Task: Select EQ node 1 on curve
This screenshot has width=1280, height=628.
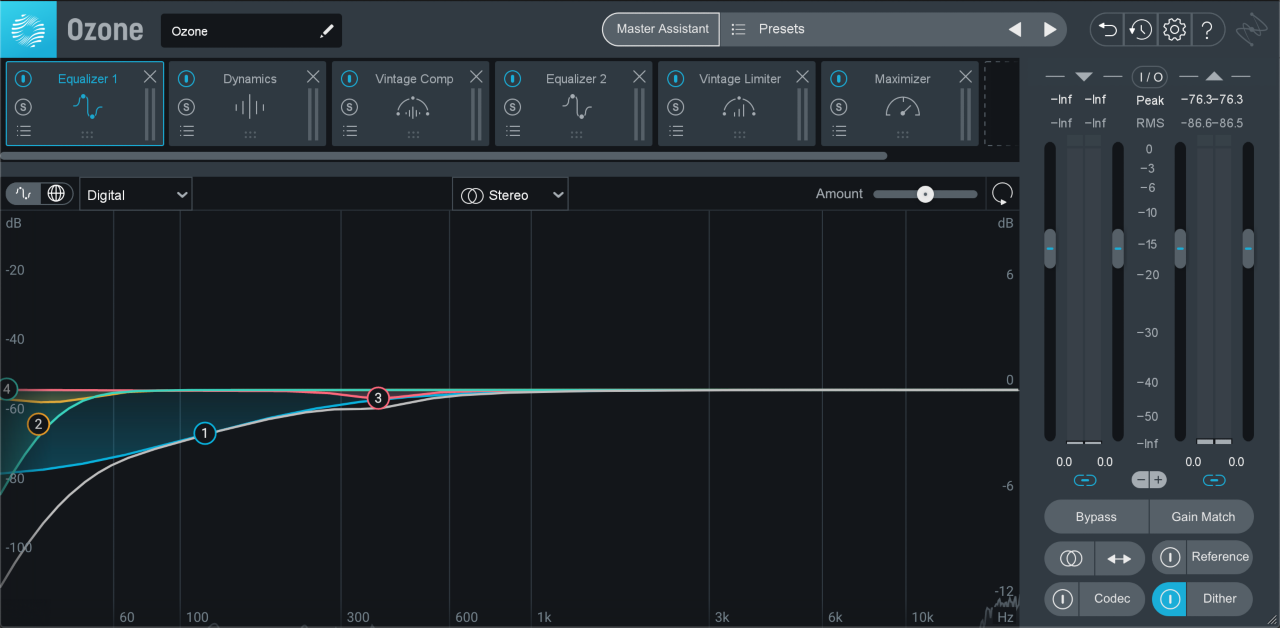Action: tap(204, 433)
